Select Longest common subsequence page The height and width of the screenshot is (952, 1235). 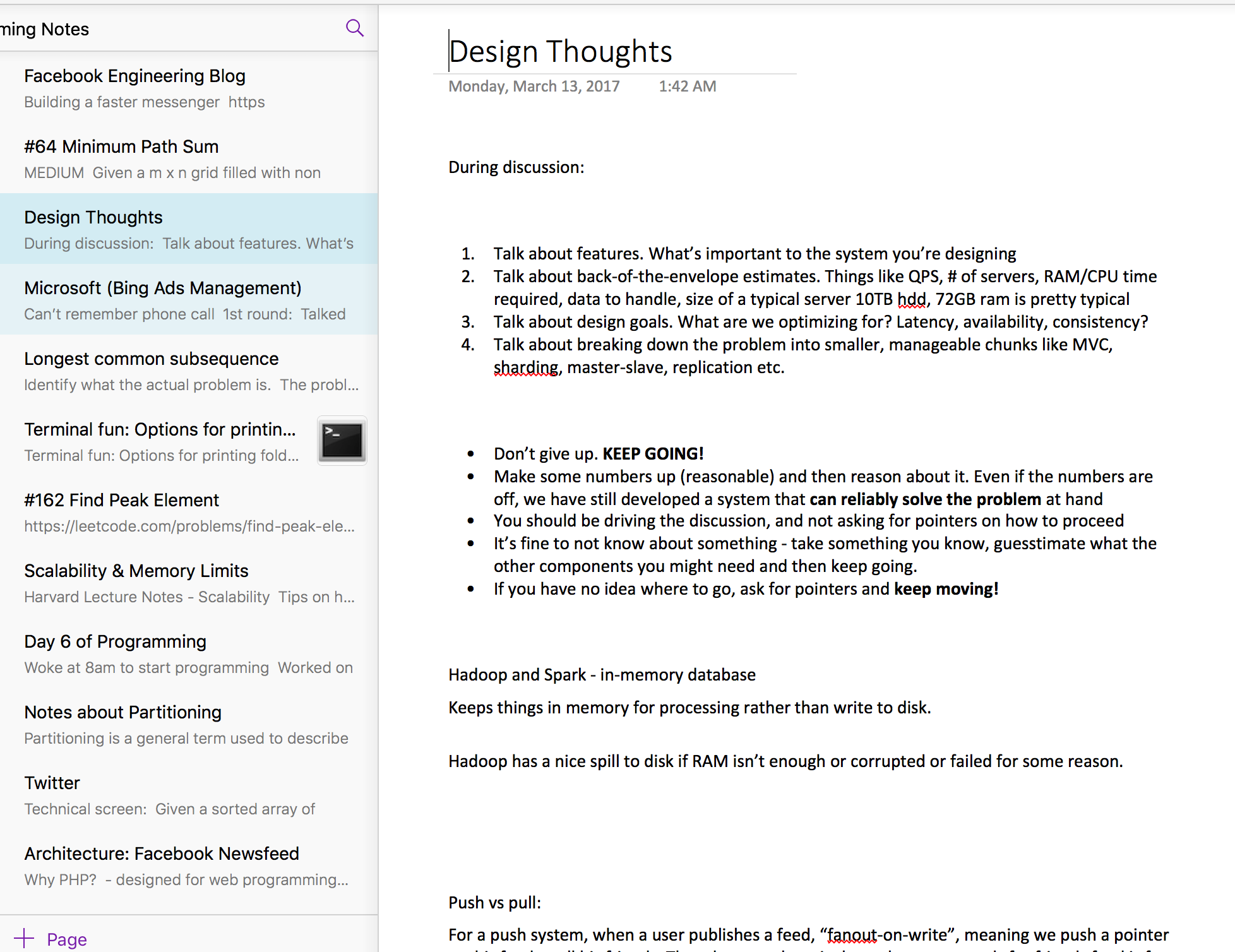[x=151, y=359]
